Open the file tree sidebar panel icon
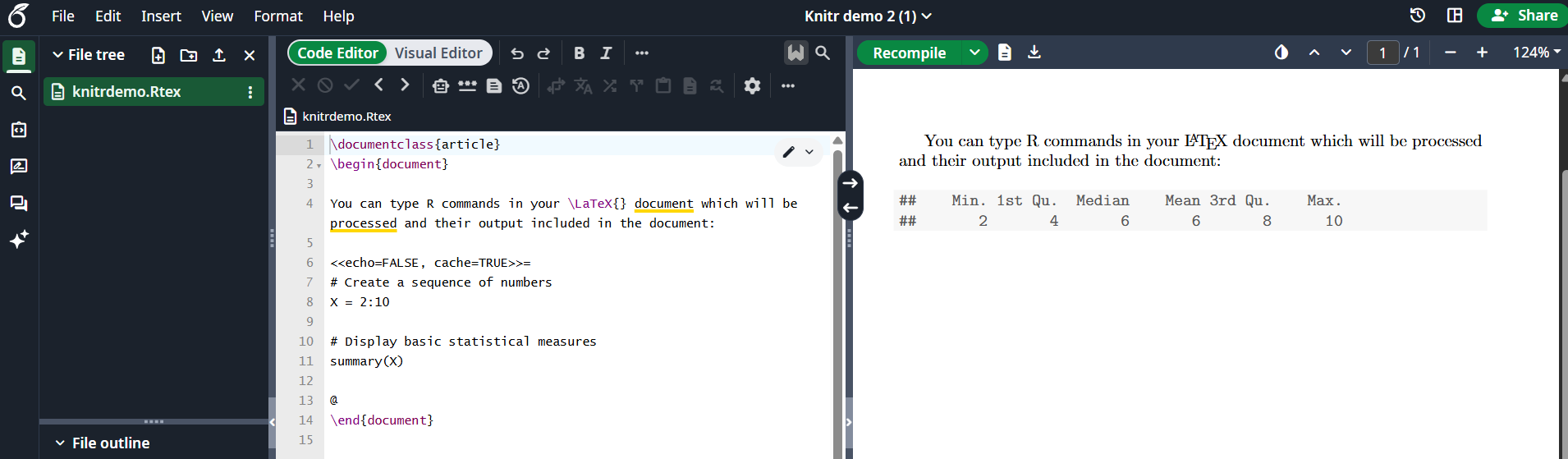1568x459 pixels. (19, 57)
